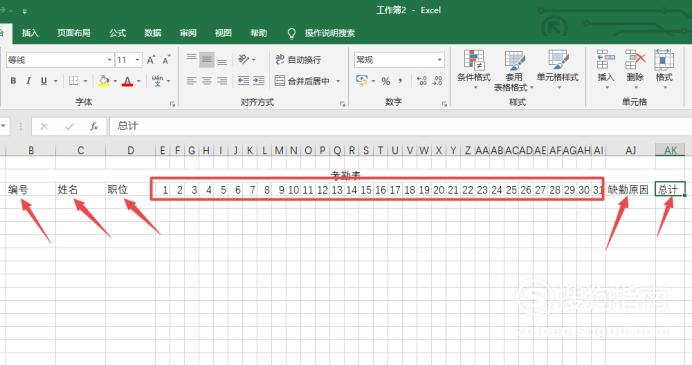This screenshot has height=365, width=692.
Task: Open number format 常规 combo box
Action: pyautogui.click(x=399, y=60)
